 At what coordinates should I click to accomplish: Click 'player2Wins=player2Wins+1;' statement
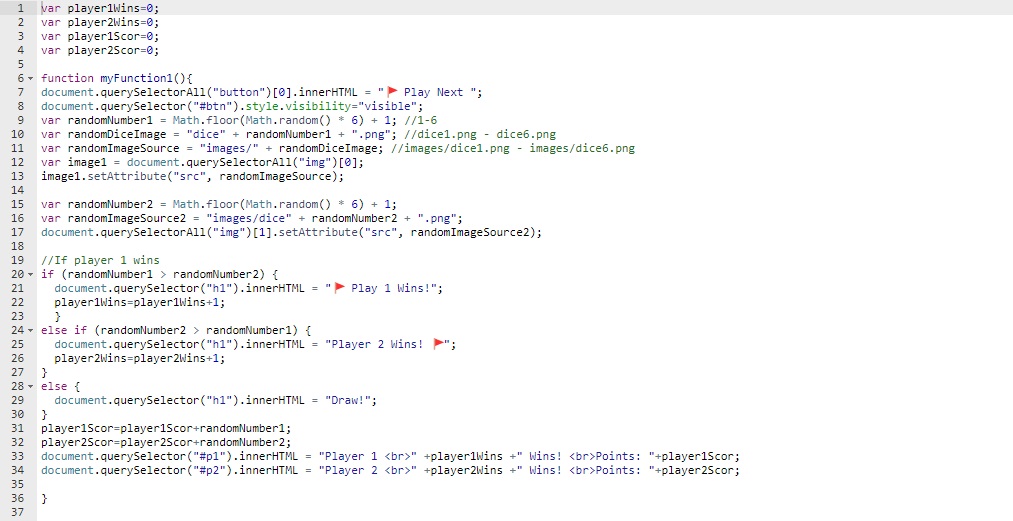[x=140, y=358]
